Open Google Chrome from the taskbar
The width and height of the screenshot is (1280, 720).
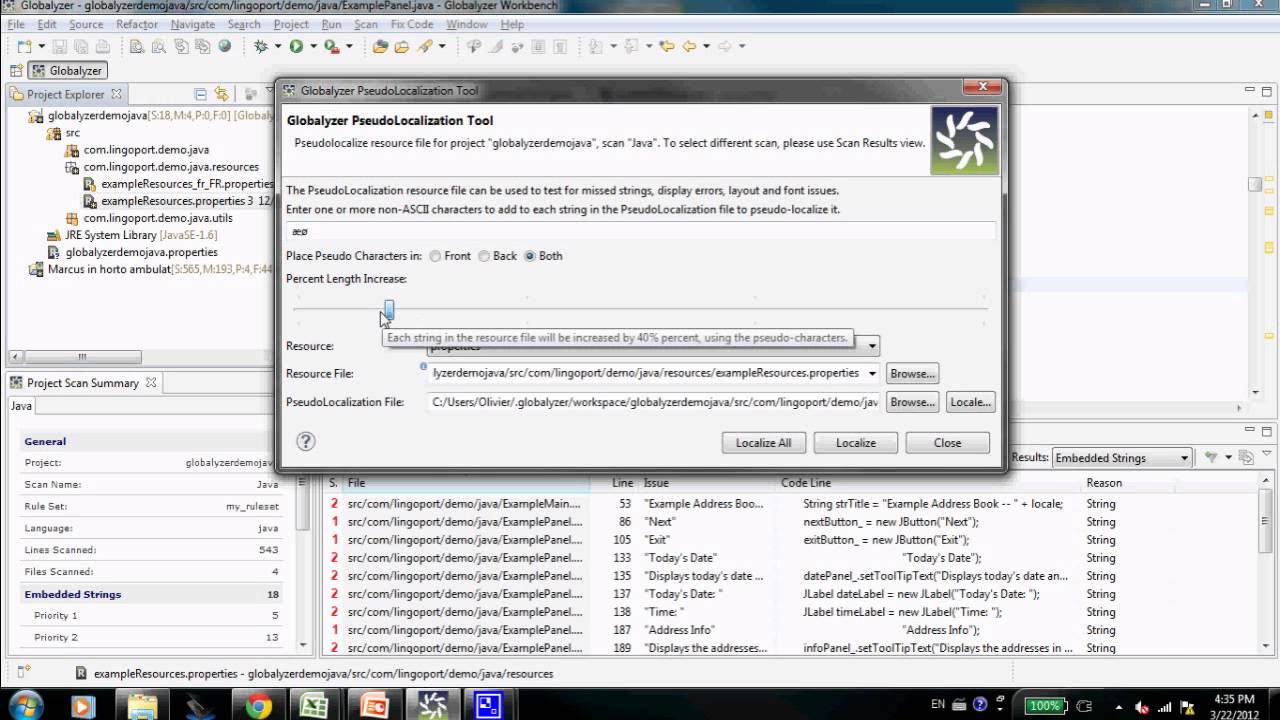[258, 706]
